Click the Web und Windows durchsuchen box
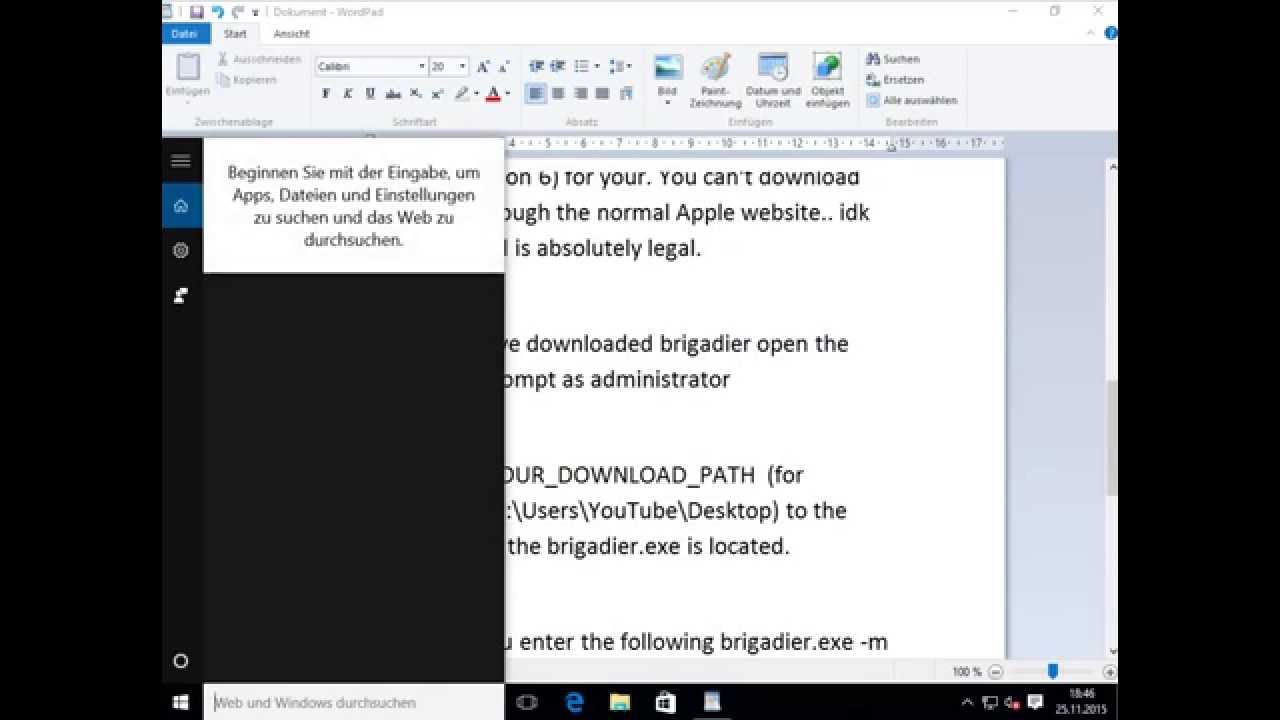This screenshot has height=720, width=1280. pyautogui.click(x=354, y=703)
